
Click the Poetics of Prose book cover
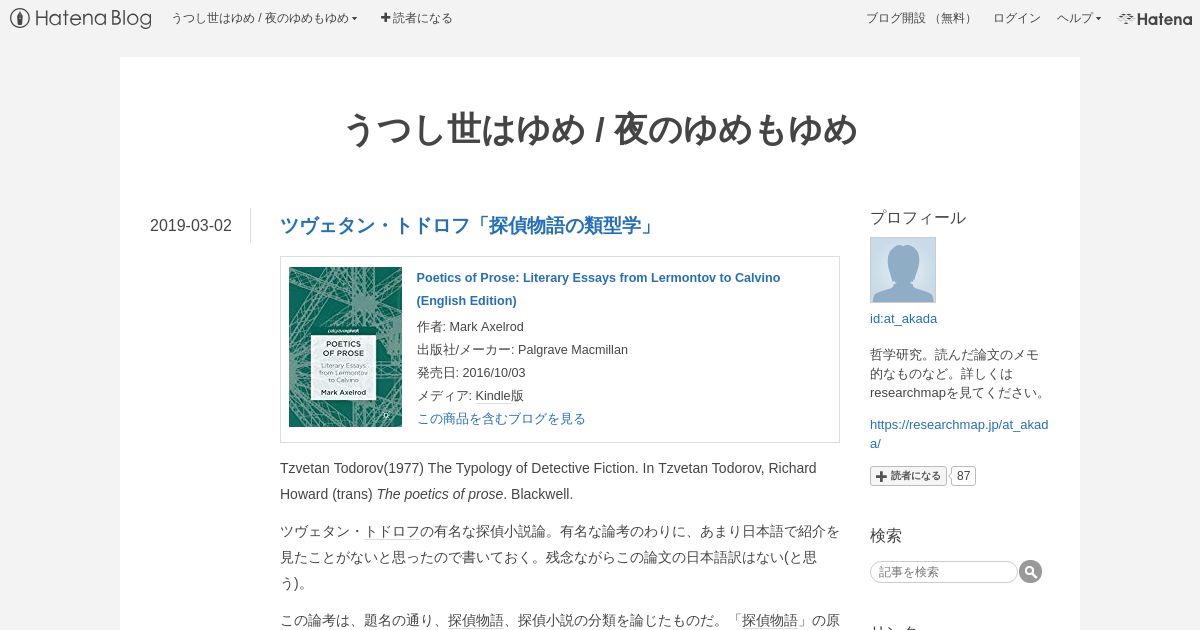pyautogui.click(x=345, y=347)
